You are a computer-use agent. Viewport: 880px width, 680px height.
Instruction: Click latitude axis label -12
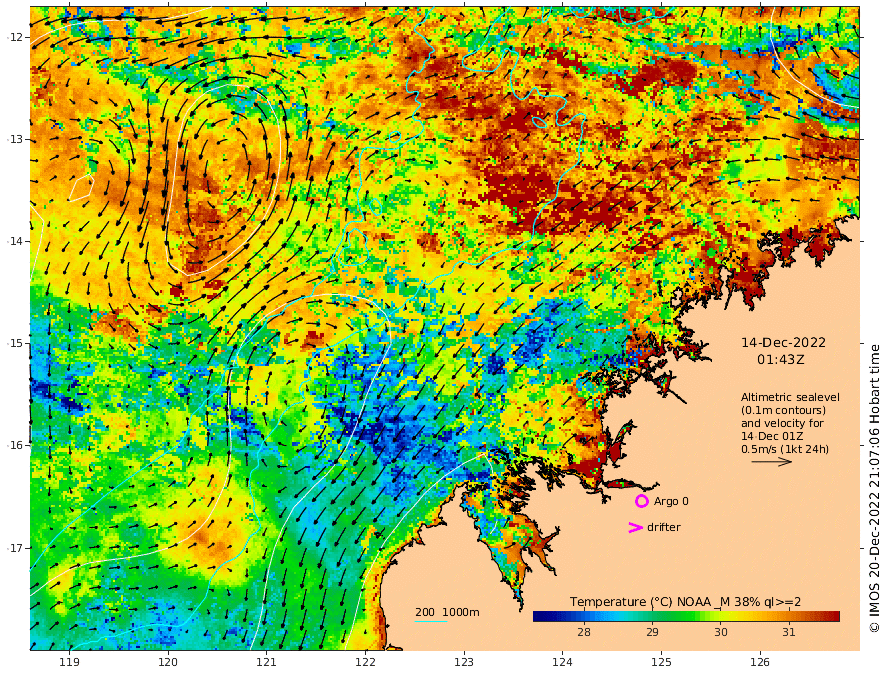point(15,37)
